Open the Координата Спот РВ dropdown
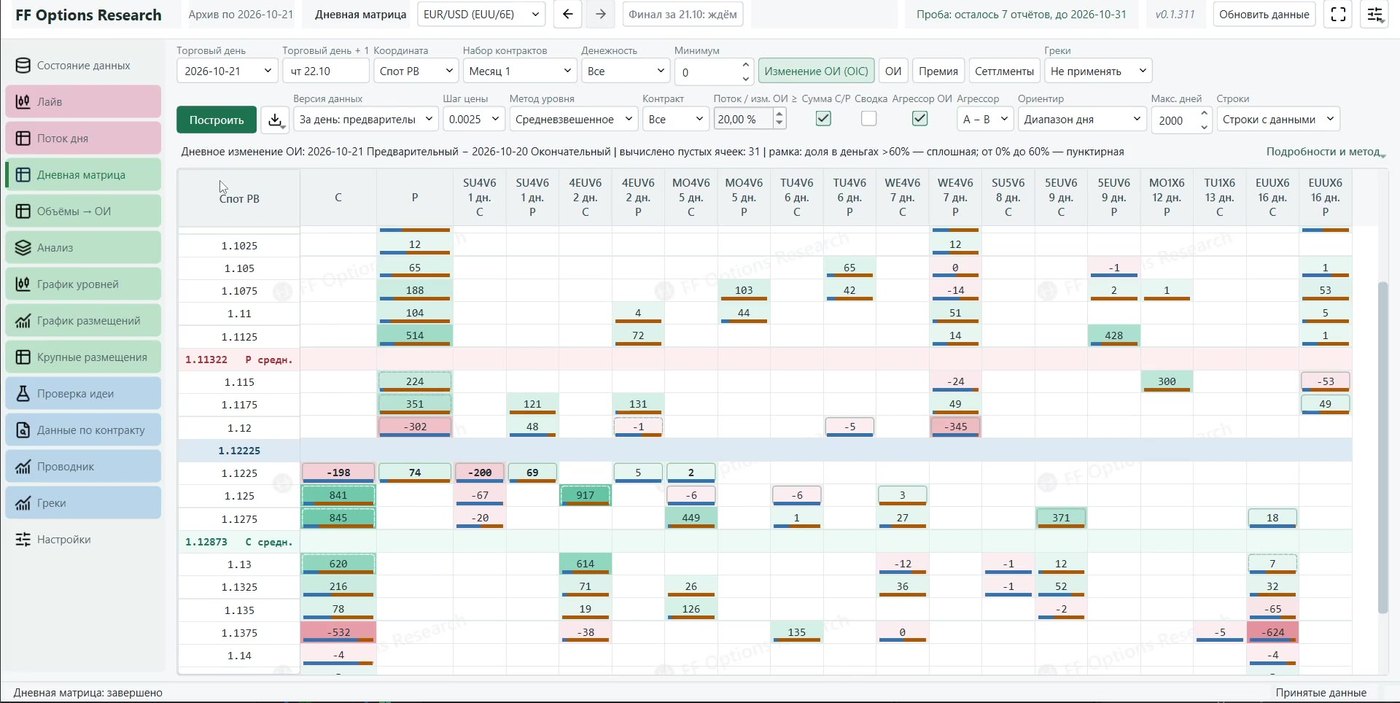1400x703 pixels. (415, 71)
